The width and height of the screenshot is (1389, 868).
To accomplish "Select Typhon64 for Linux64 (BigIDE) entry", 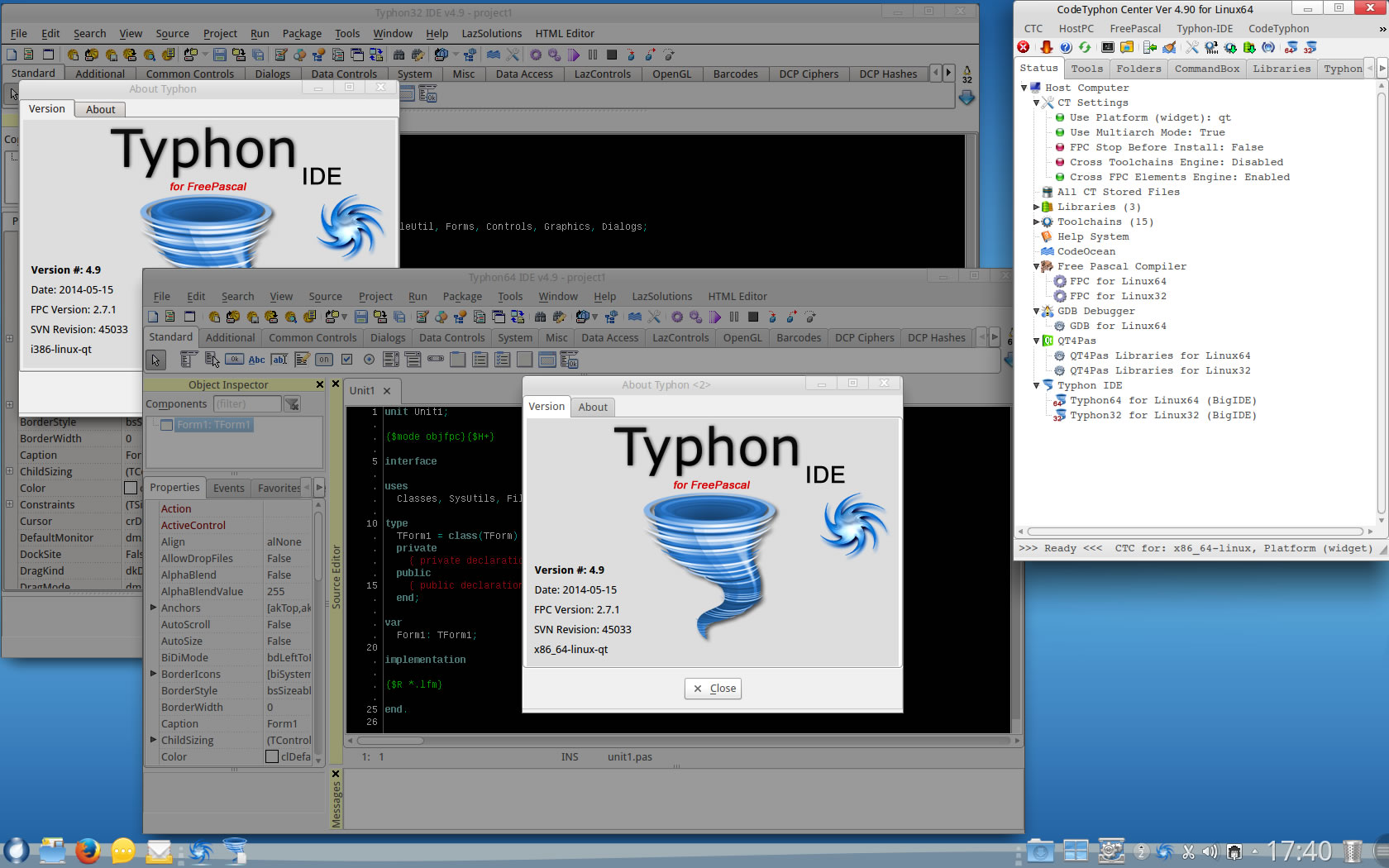I will [x=1162, y=401].
